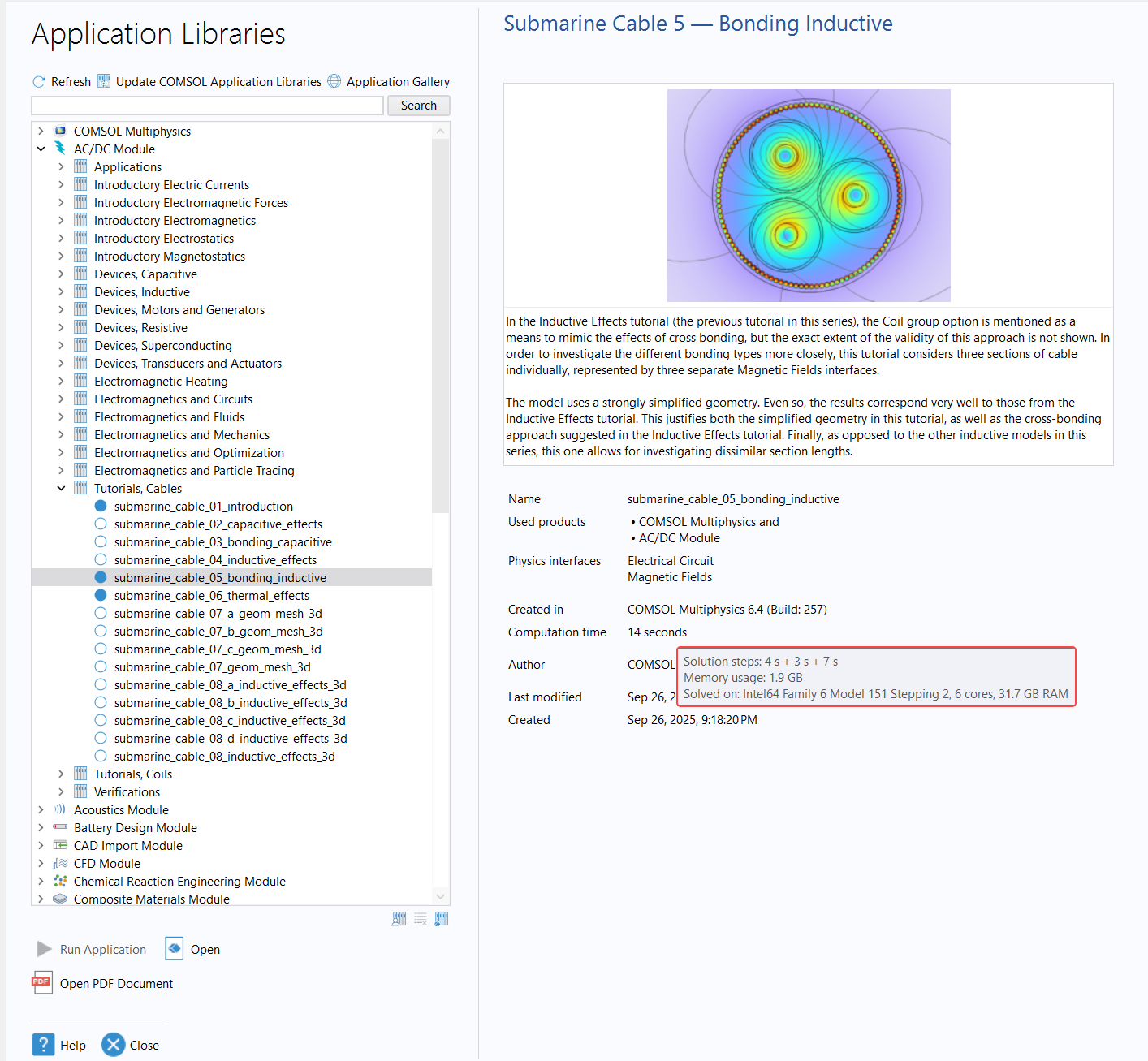Click the Application Gallery link text
The image size is (1148, 1061).
pos(398,82)
